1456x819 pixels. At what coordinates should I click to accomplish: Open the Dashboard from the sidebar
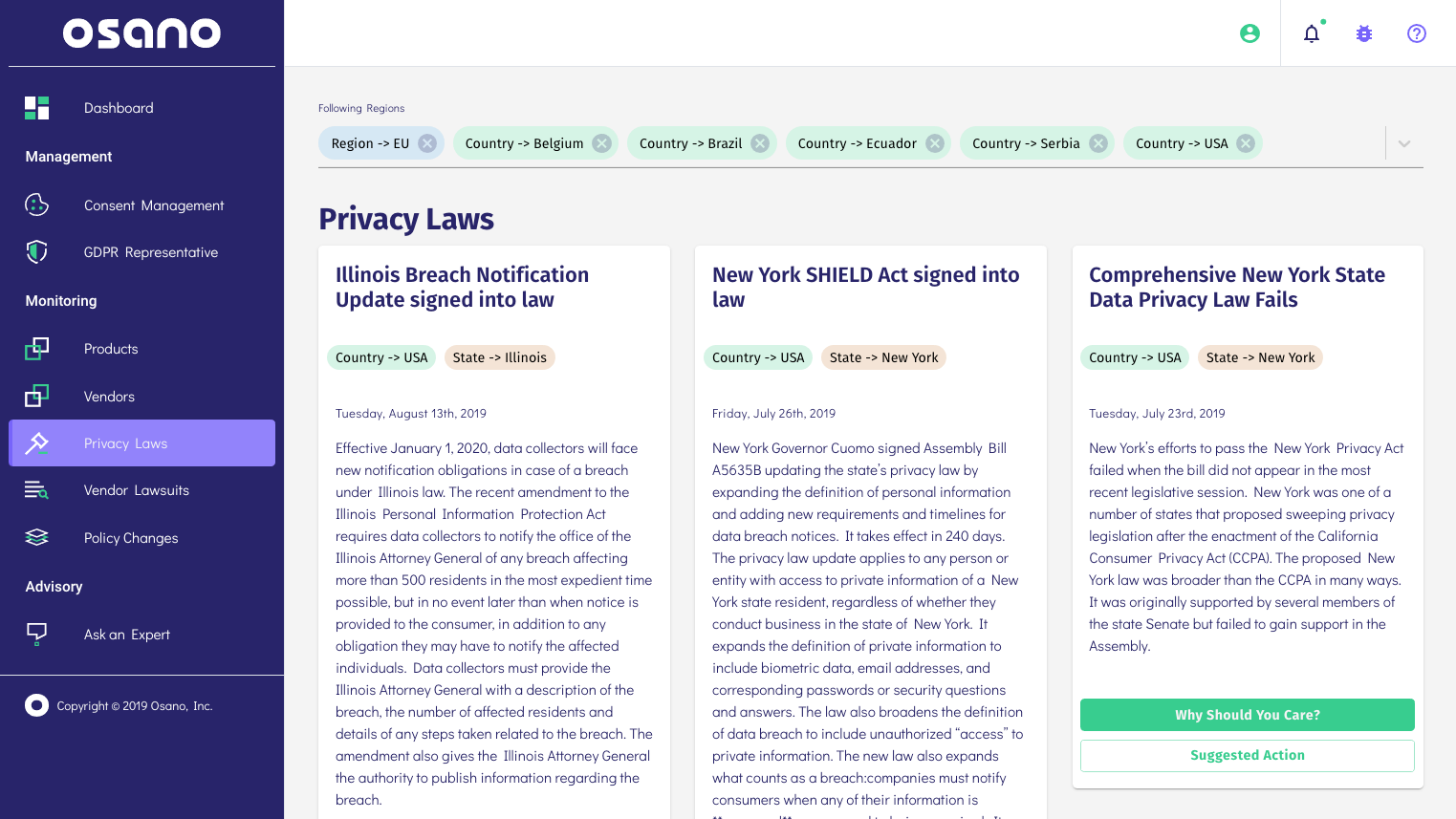(x=119, y=108)
